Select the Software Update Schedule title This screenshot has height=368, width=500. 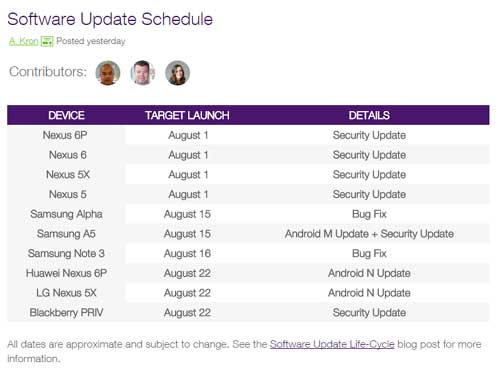tap(110, 19)
